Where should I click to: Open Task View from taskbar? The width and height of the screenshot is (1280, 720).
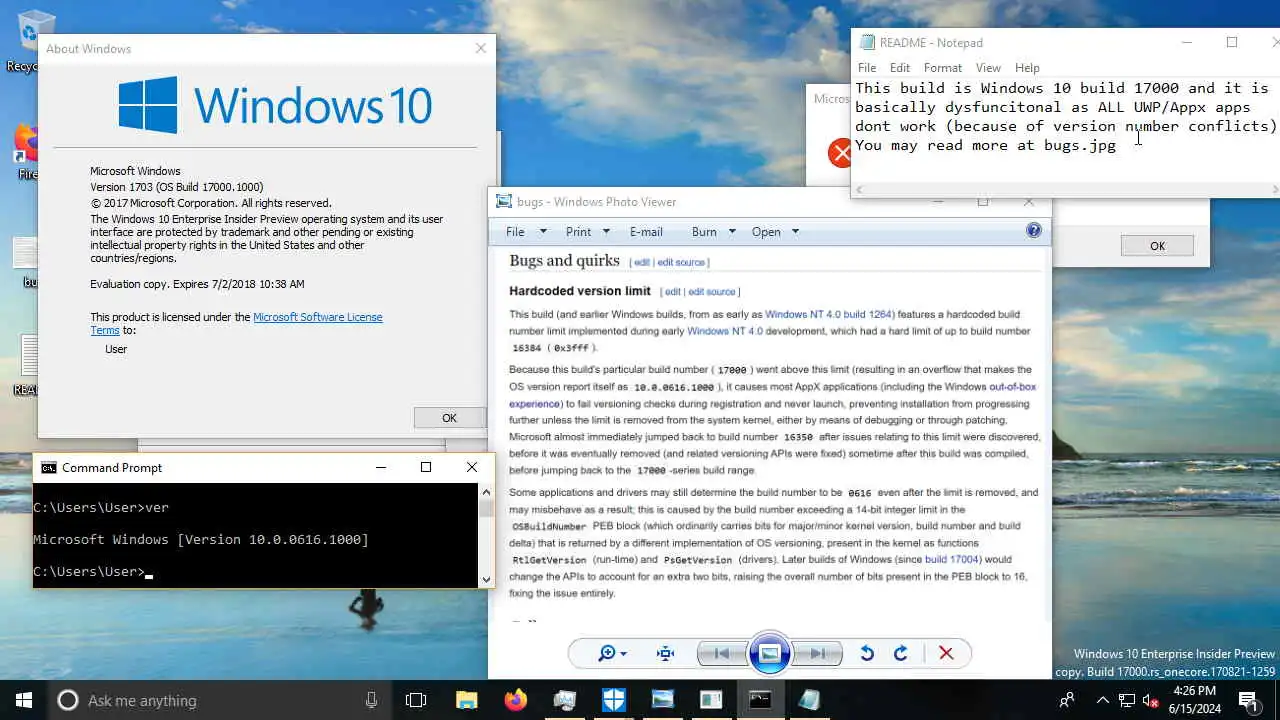(416, 700)
